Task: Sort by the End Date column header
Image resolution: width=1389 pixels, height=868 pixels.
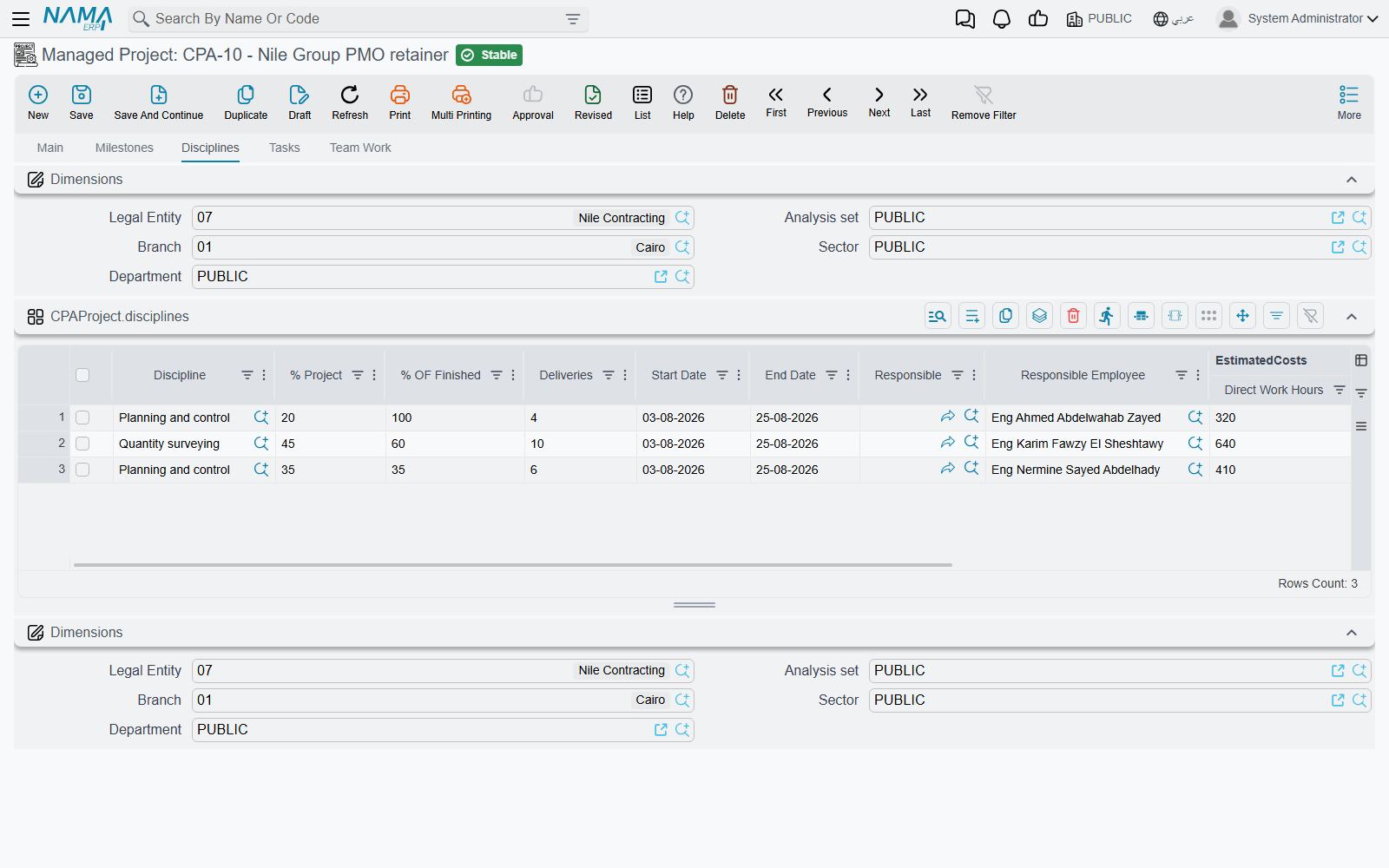Action: pos(790,375)
